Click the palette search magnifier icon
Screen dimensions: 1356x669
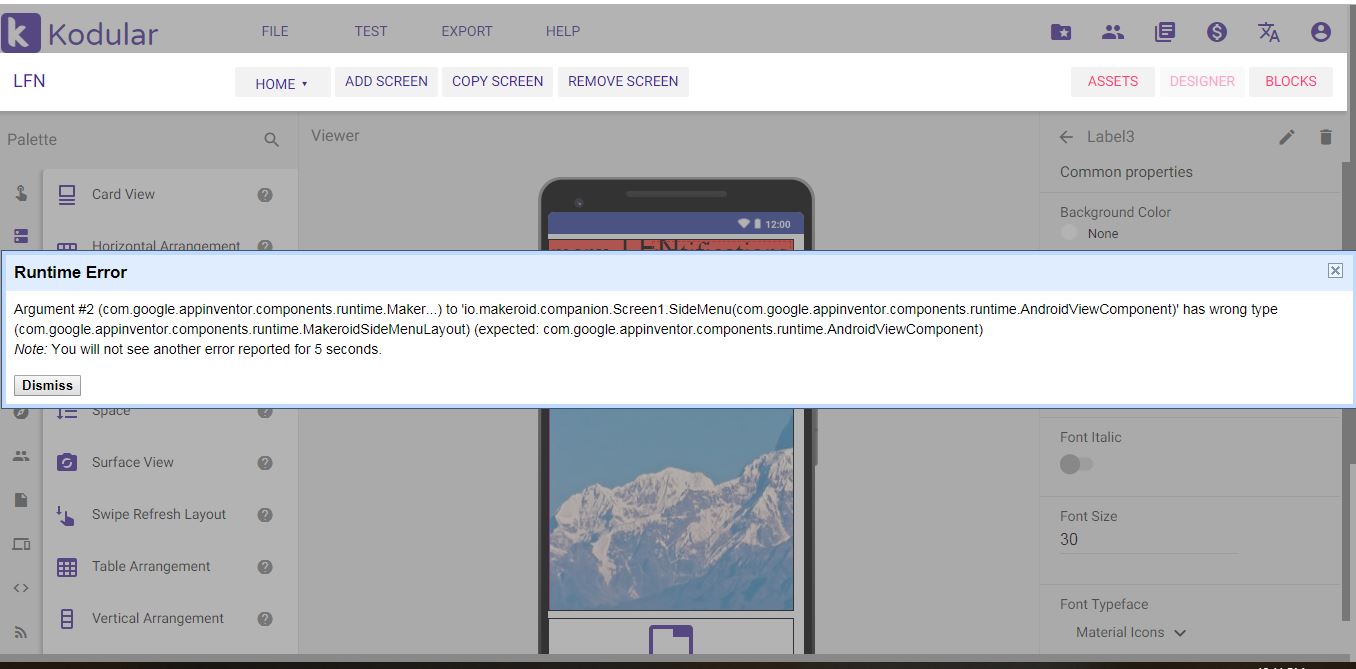point(271,140)
